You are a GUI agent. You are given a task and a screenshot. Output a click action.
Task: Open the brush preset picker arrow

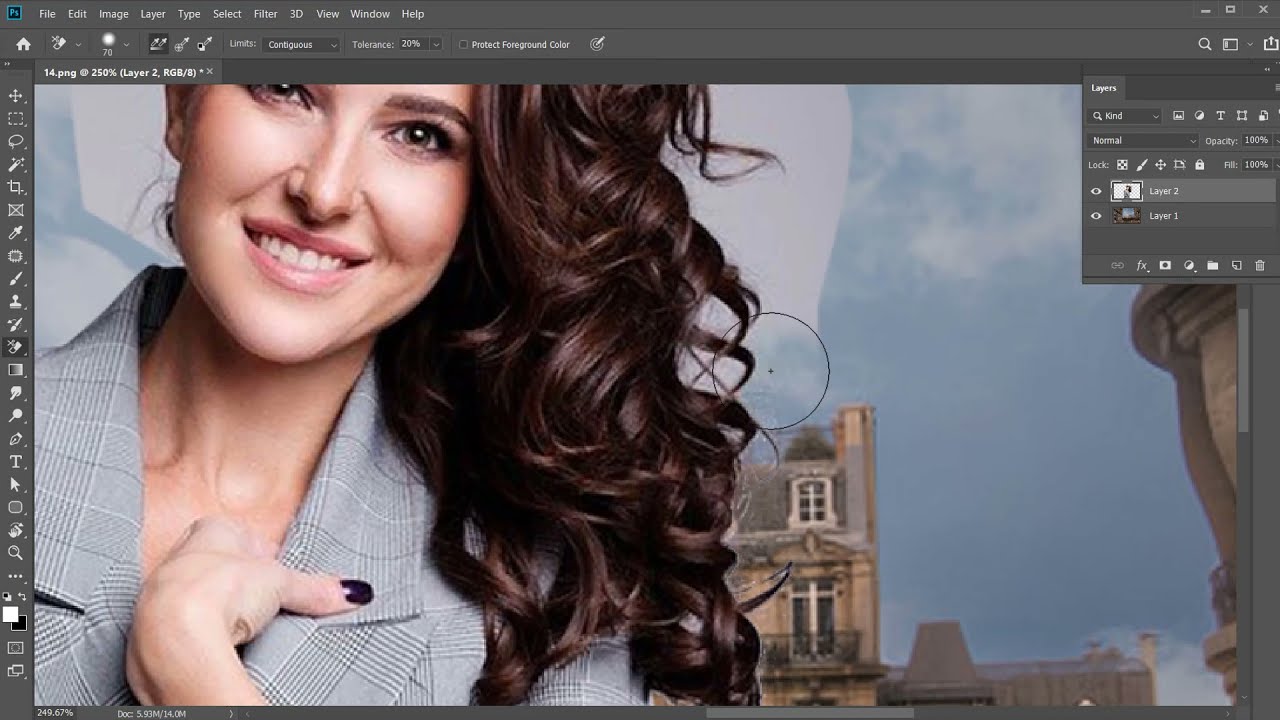coord(126,45)
